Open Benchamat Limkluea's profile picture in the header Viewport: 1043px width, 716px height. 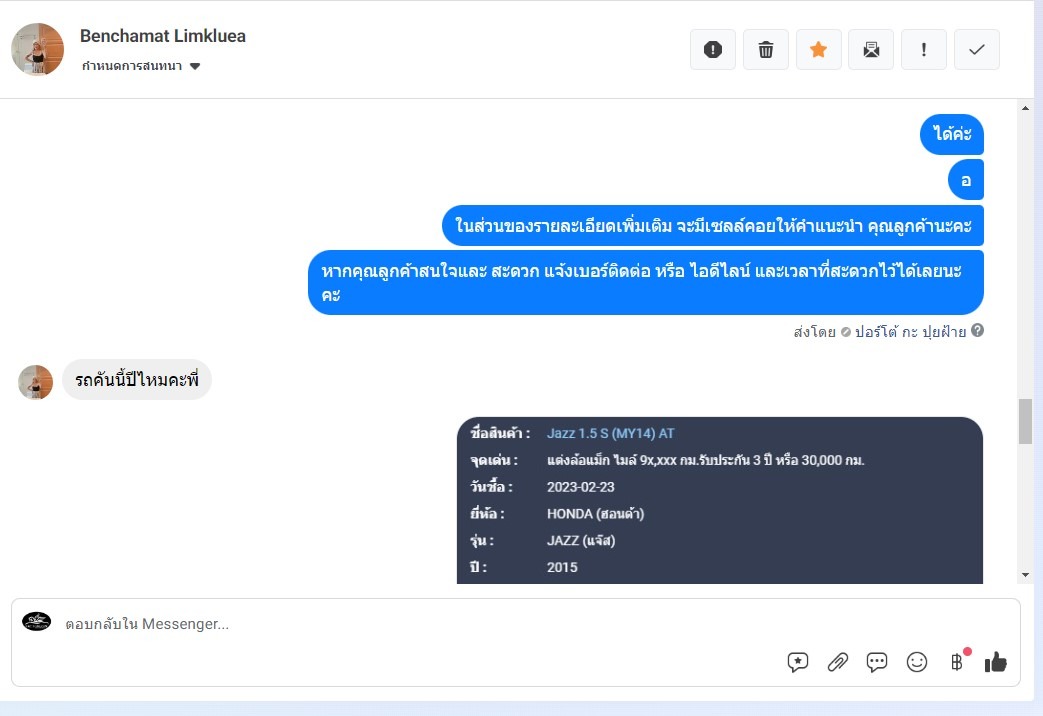pos(37,49)
